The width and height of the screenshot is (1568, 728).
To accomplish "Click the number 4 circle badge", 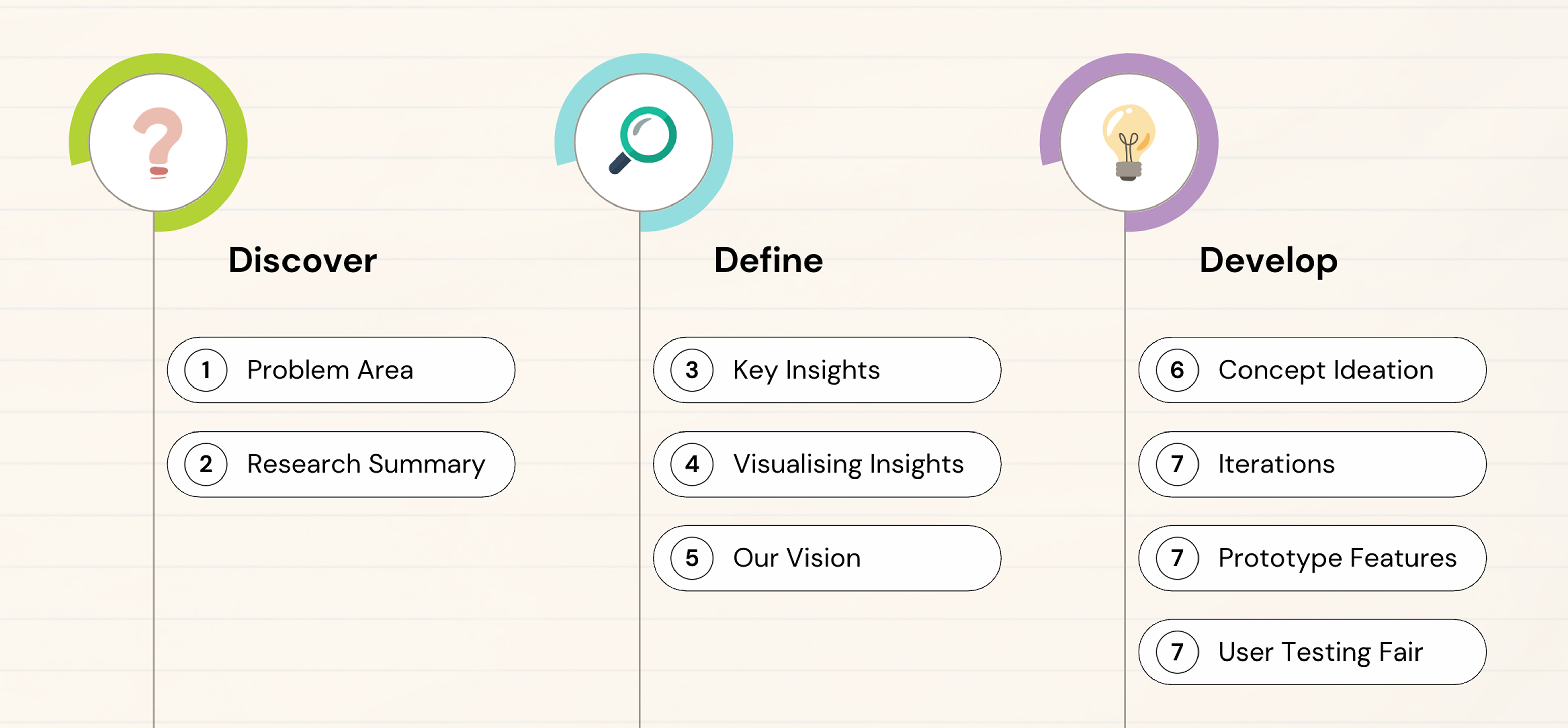I will (x=692, y=464).
